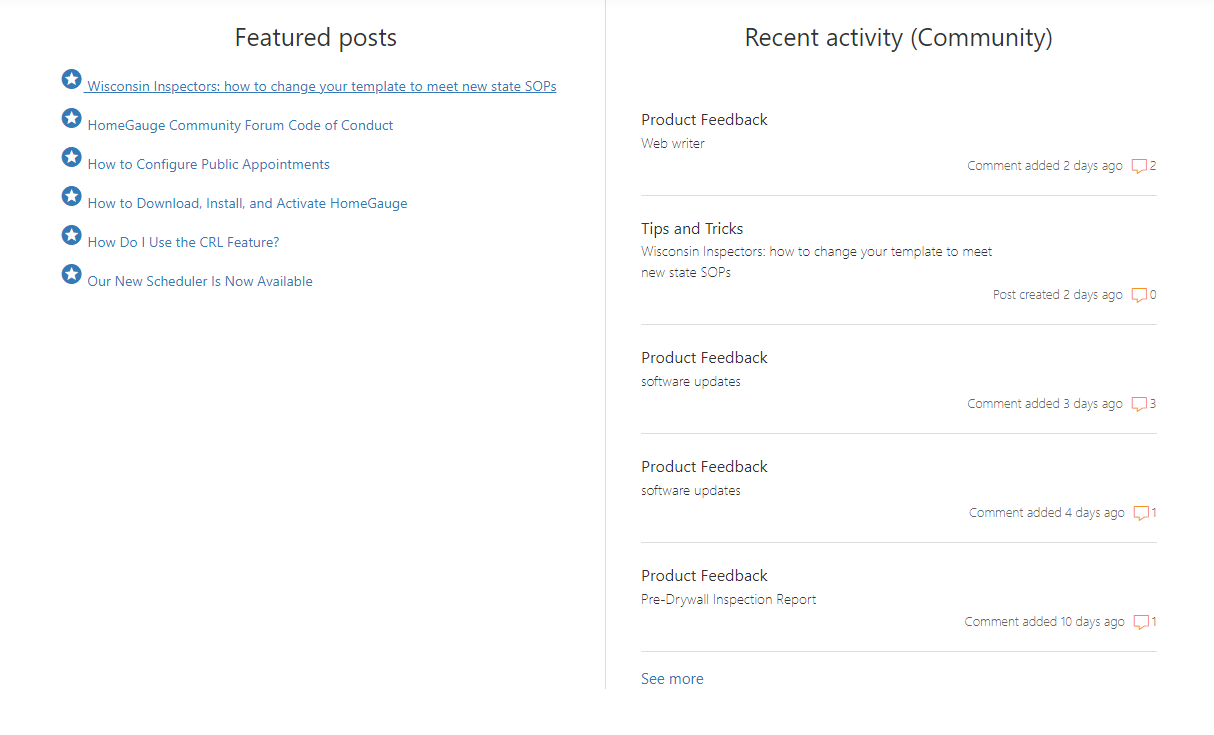
Task: Click star icon beside New Scheduler post
Action: pyautogui.click(x=71, y=274)
